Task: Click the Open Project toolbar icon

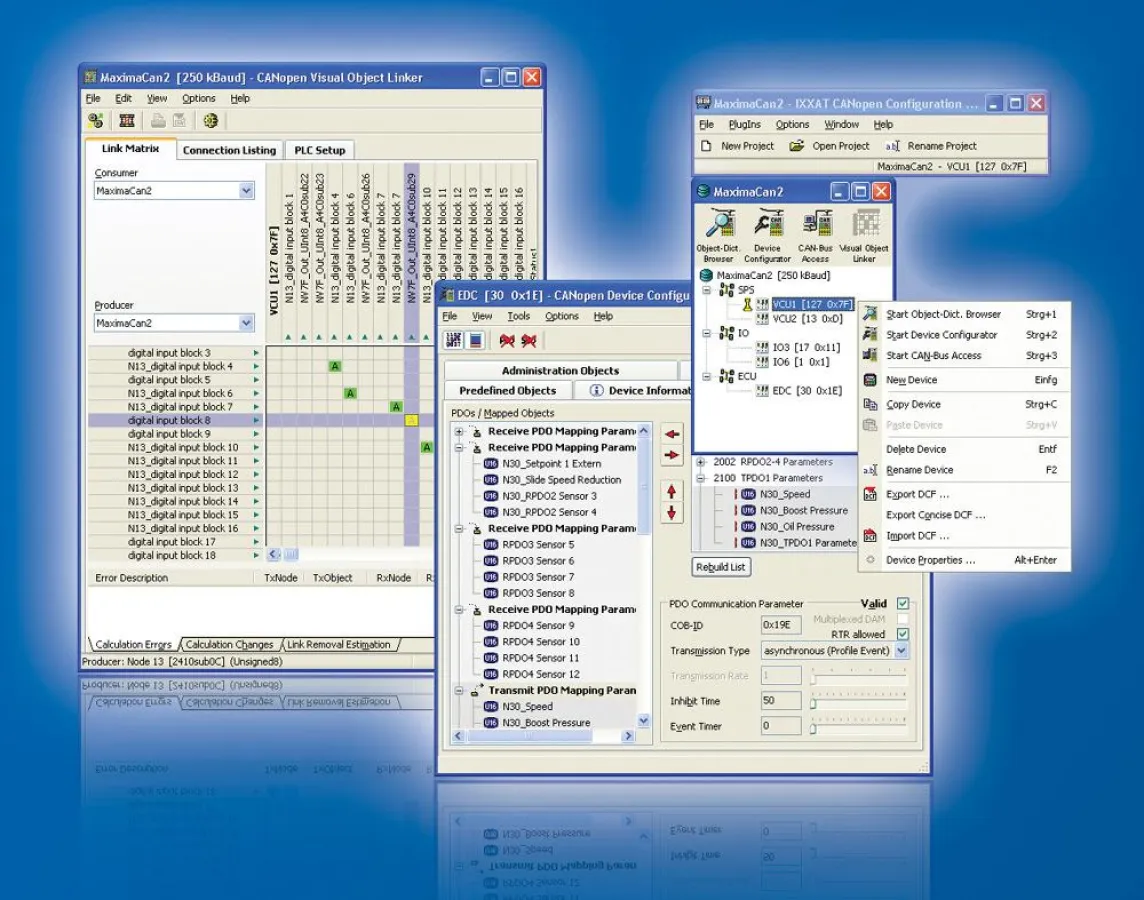Action: click(797, 146)
